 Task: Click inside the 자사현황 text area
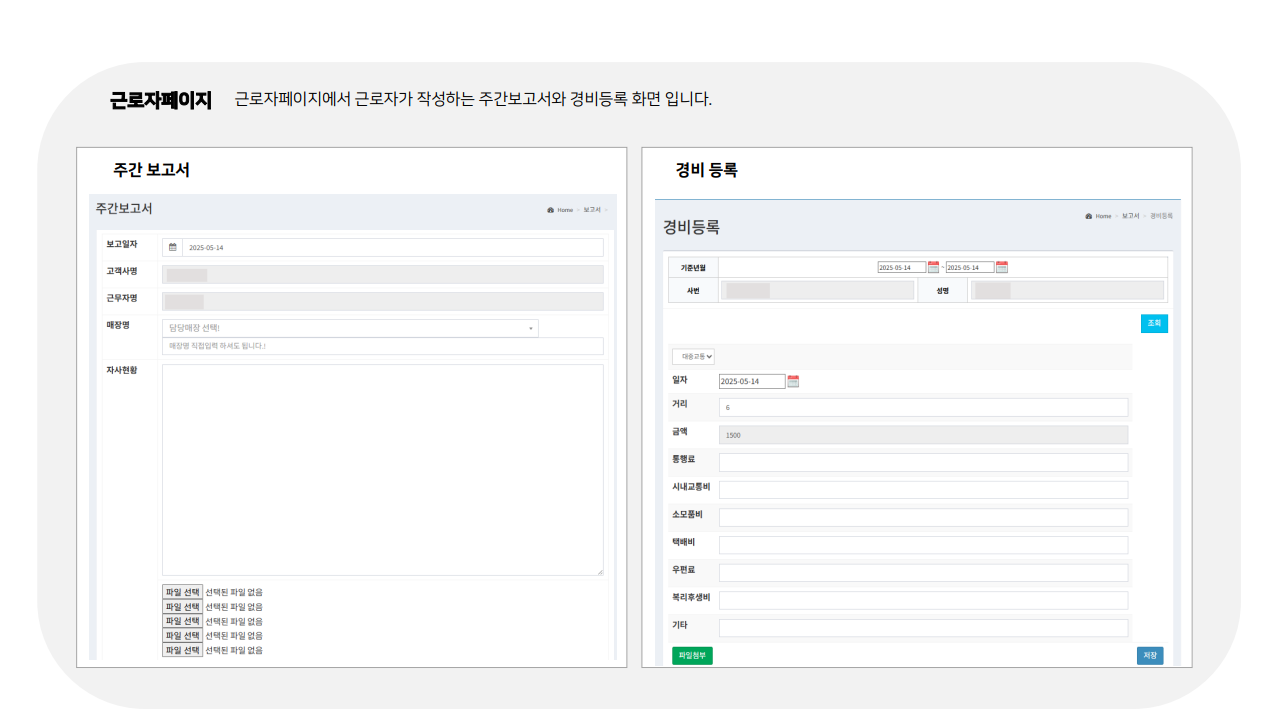pyautogui.click(x=383, y=470)
